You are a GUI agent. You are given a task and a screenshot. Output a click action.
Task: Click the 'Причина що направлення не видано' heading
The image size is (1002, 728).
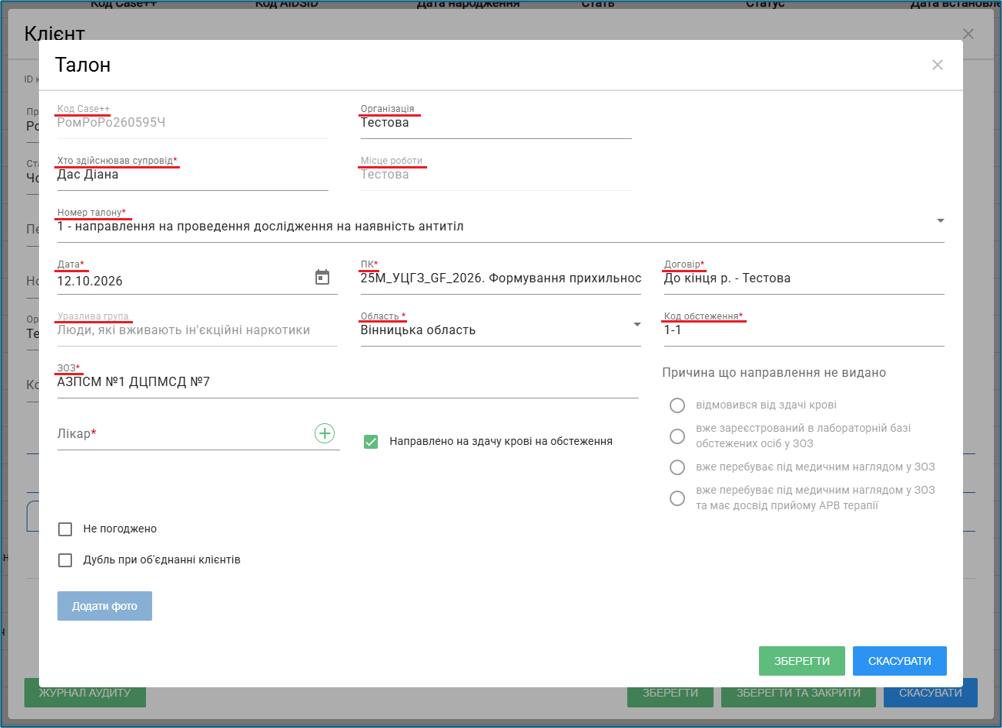tap(774, 373)
